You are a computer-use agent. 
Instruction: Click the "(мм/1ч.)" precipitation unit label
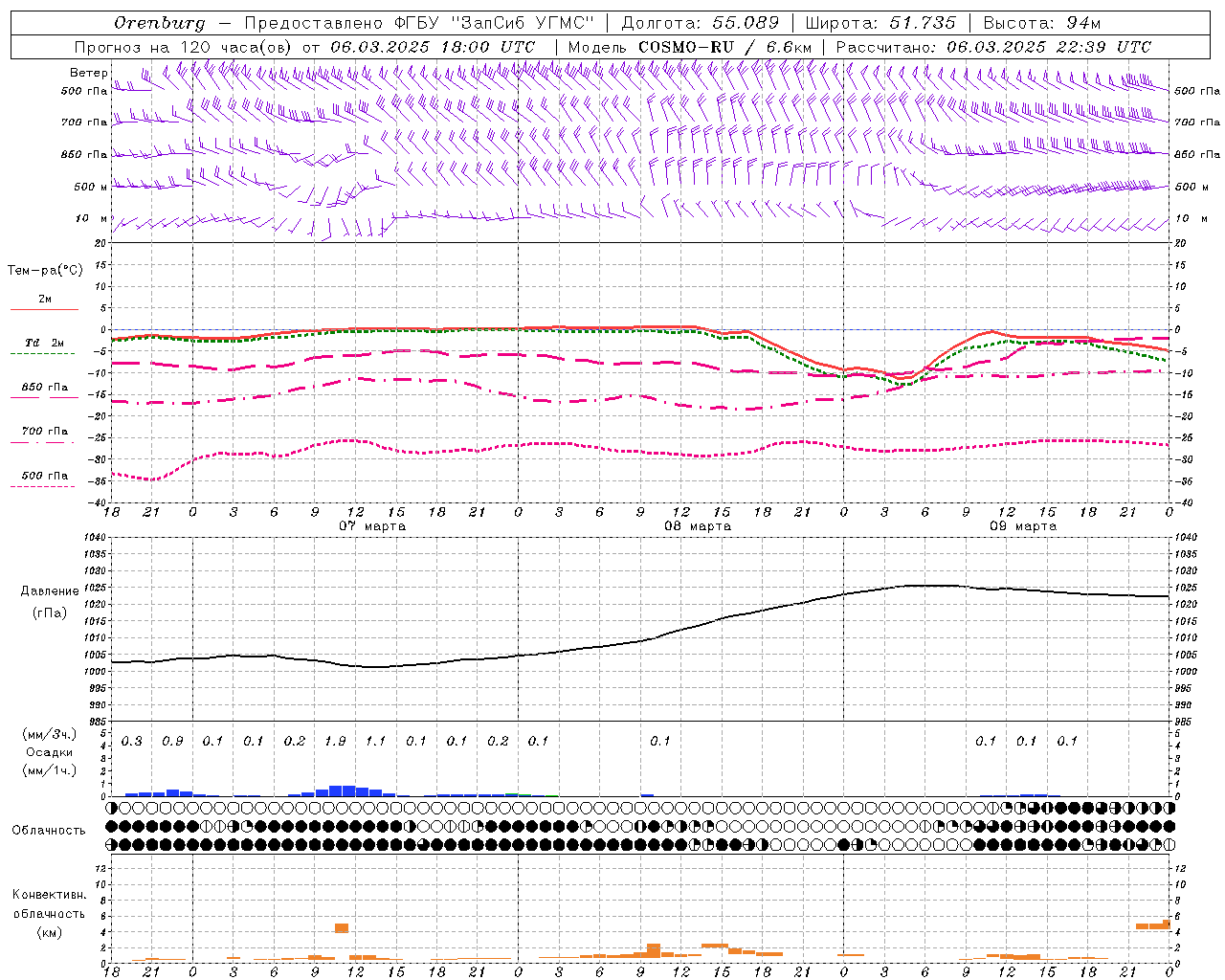coord(50,770)
